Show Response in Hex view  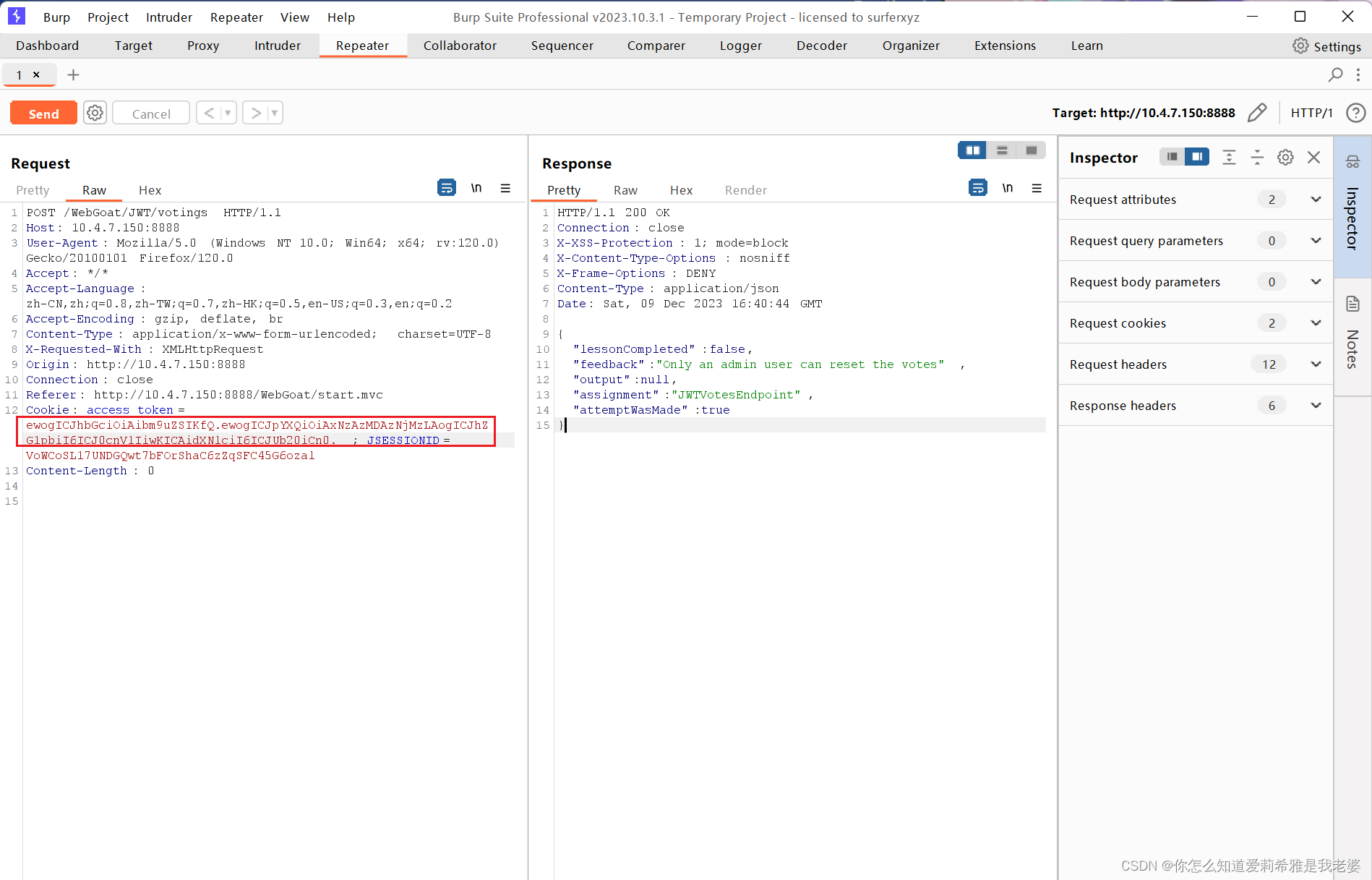(x=681, y=190)
